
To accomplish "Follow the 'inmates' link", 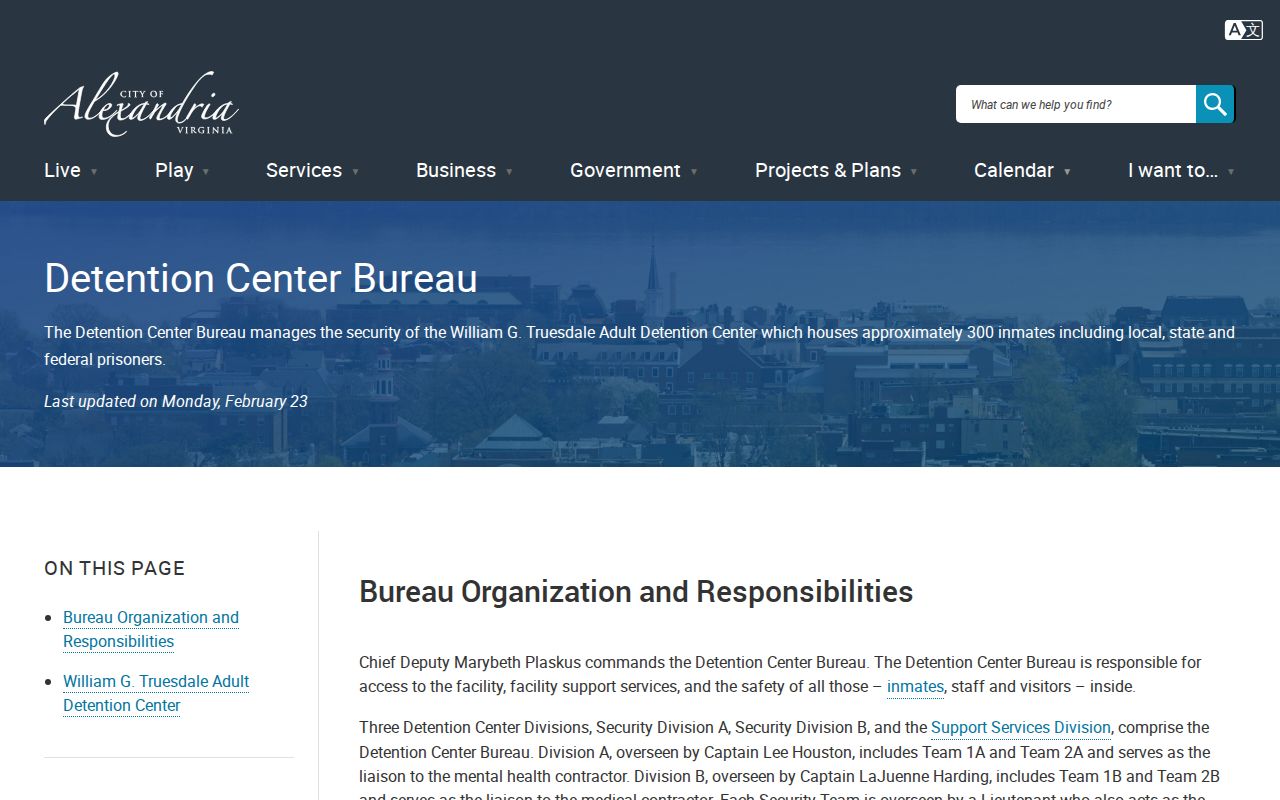I will pyautogui.click(x=915, y=686).
